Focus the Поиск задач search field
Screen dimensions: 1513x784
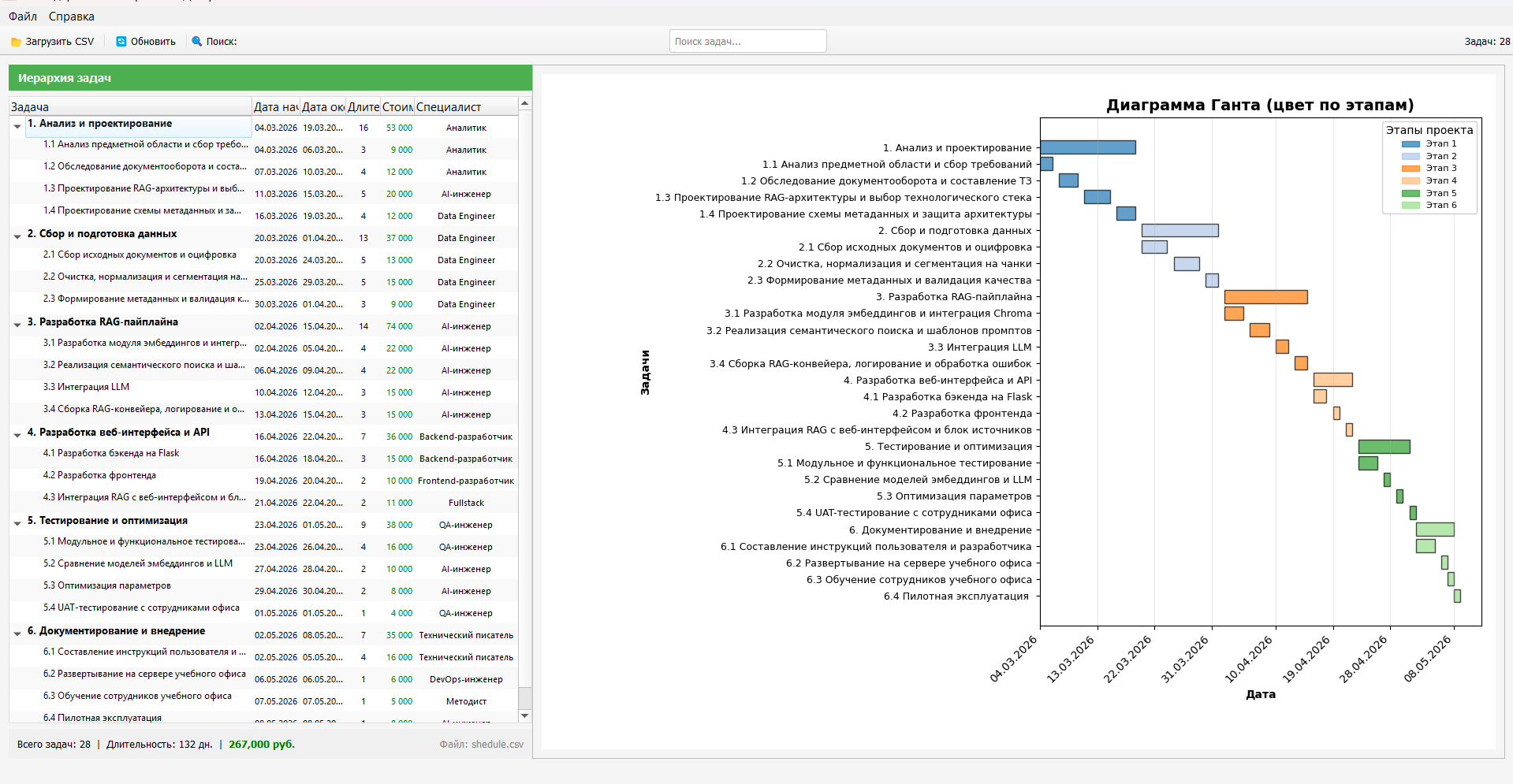tap(747, 41)
